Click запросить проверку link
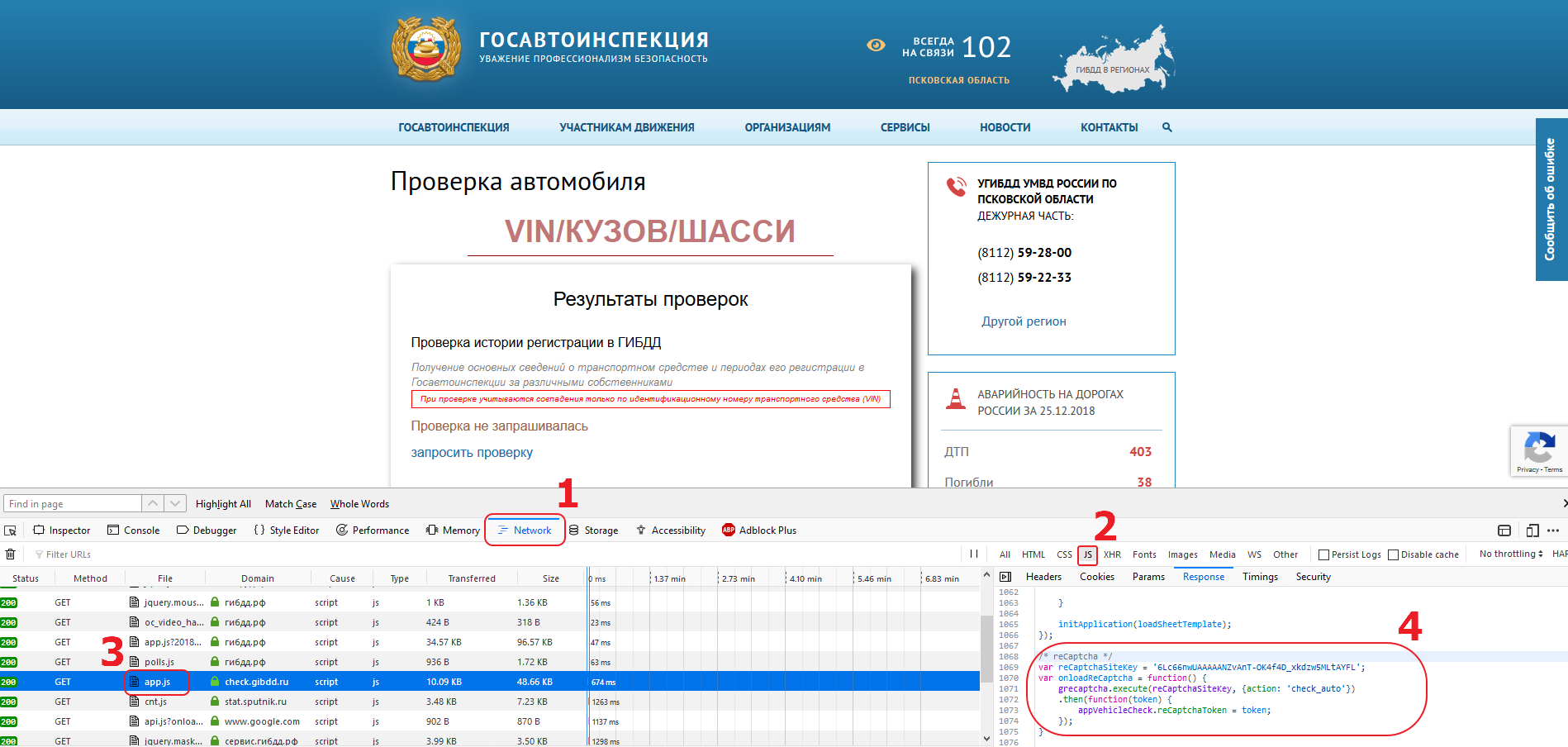Image resolution: width=1568 pixels, height=747 pixels. click(x=472, y=452)
